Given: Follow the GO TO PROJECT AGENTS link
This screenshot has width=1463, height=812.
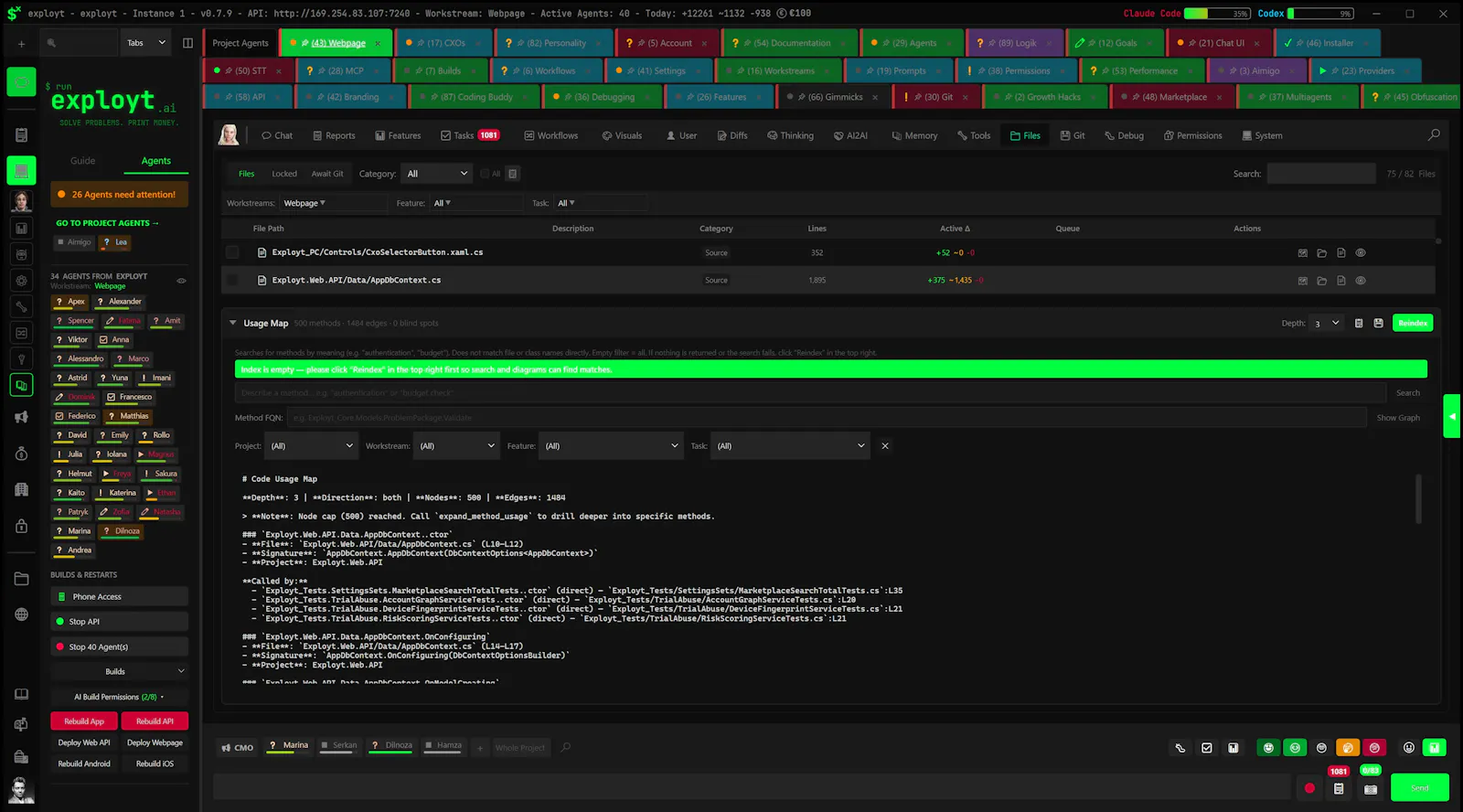Looking at the screenshot, I should click(x=107, y=223).
